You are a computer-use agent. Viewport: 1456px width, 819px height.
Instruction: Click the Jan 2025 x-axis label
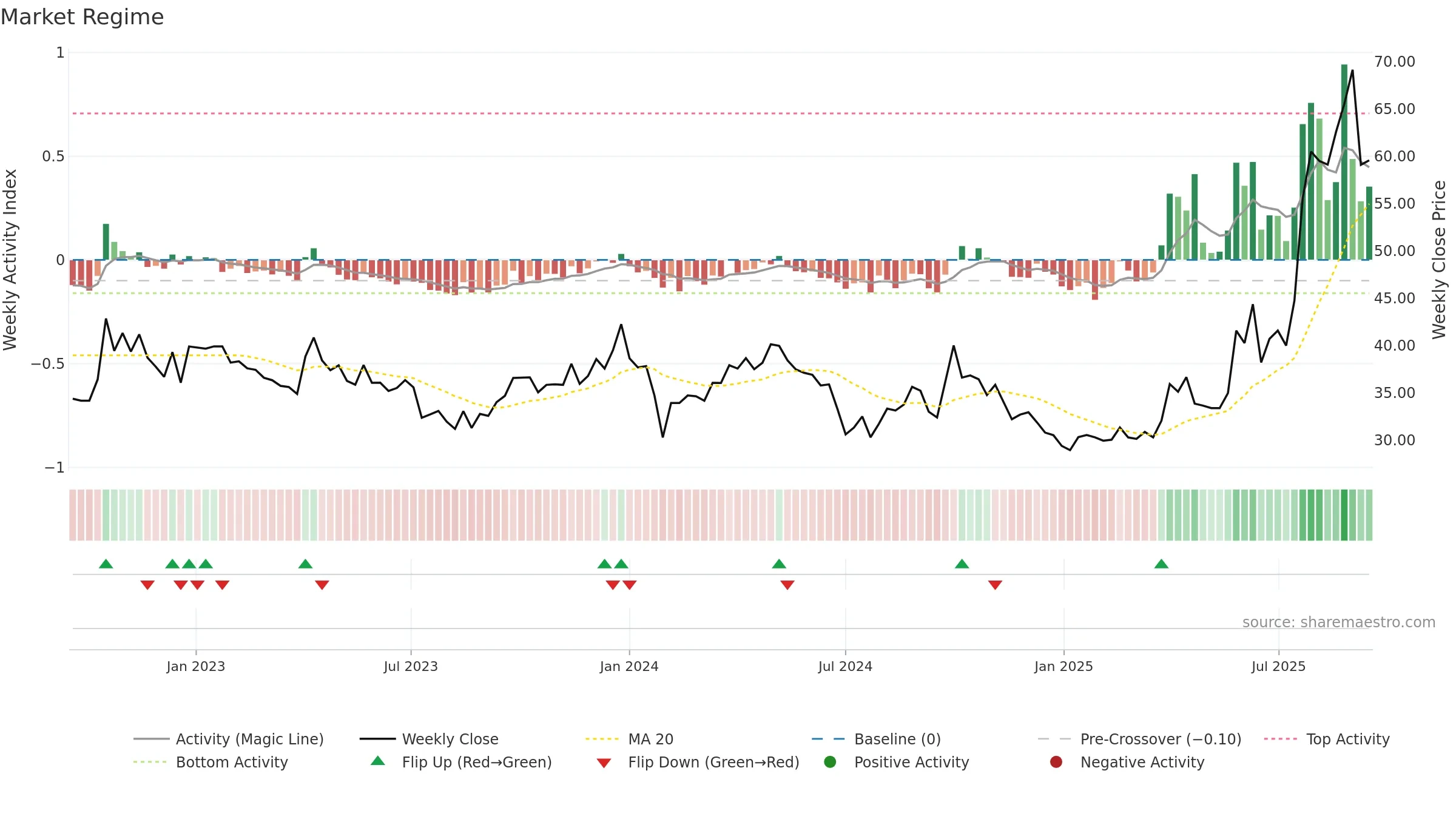pyautogui.click(x=1063, y=666)
